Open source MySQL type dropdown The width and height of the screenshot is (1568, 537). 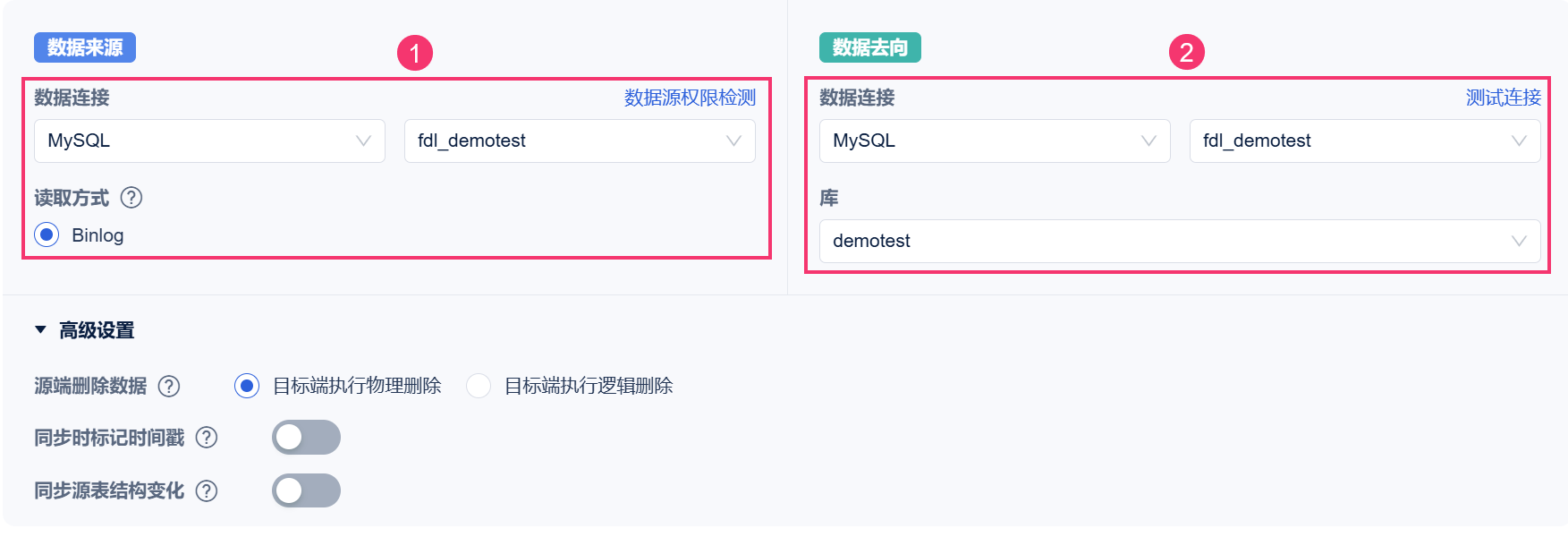209,141
